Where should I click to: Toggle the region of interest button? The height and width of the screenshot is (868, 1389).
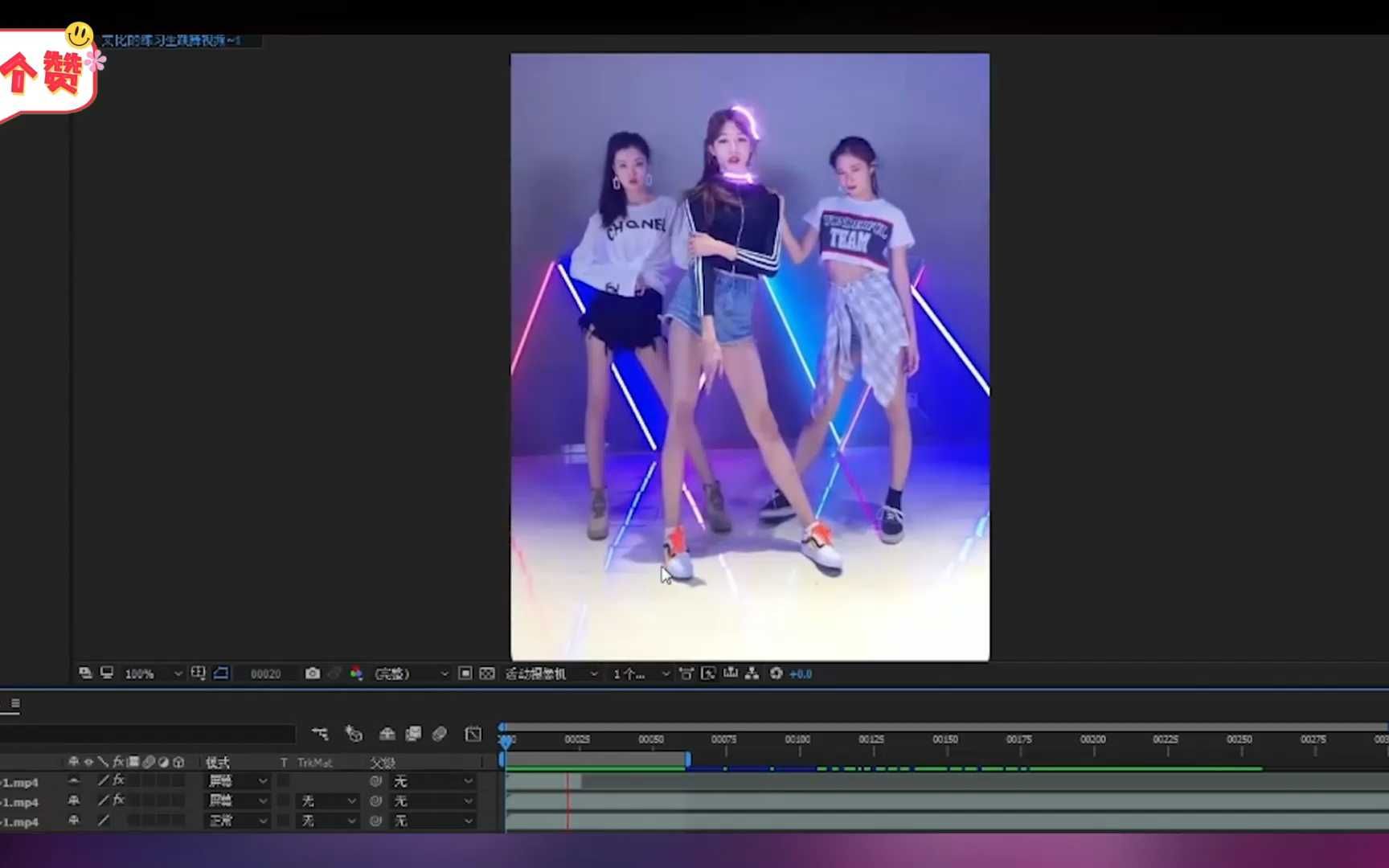(x=465, y=674)
